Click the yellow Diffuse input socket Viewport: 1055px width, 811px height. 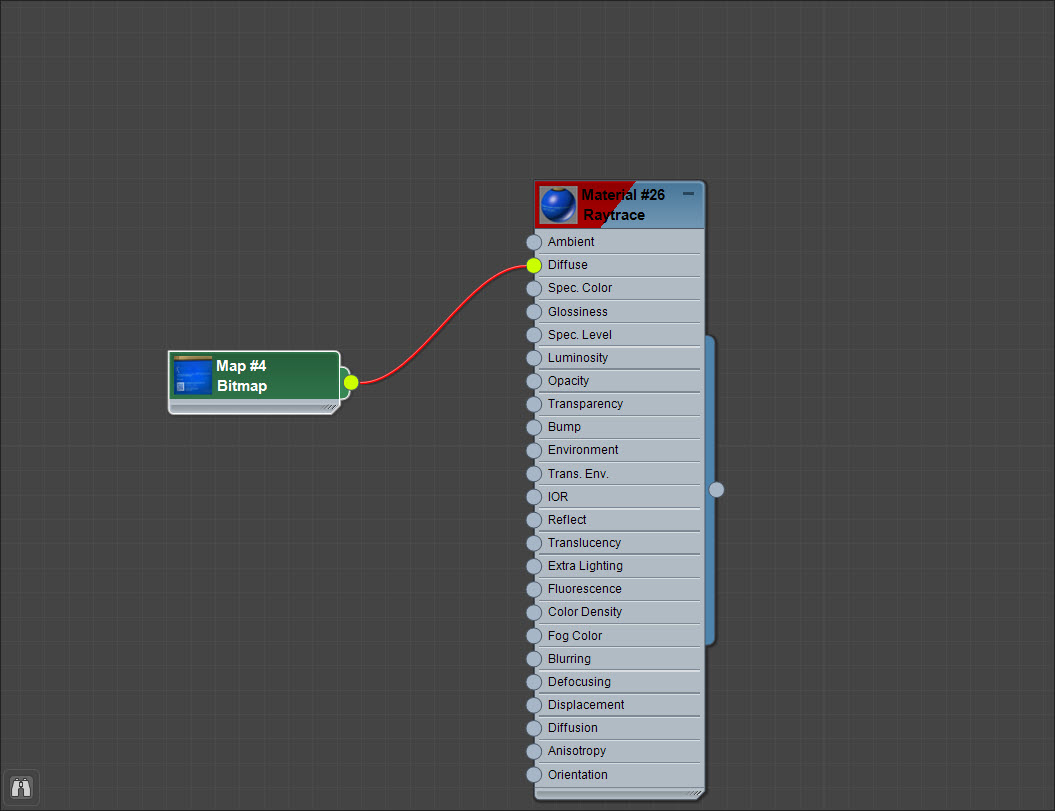click(533, 265)
